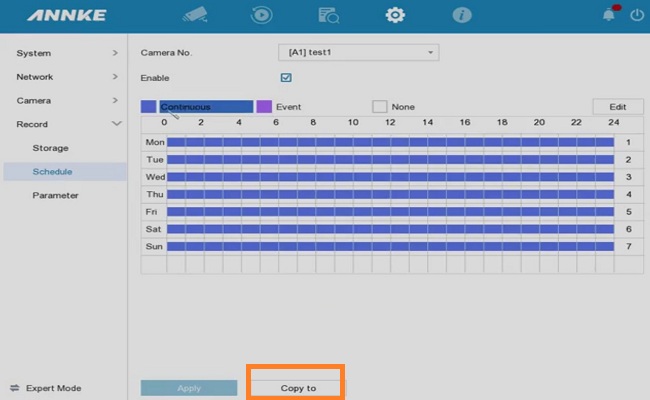Open the playback icon in top bar
Viewport: 650px width, 400px height.
coord(262,15)
